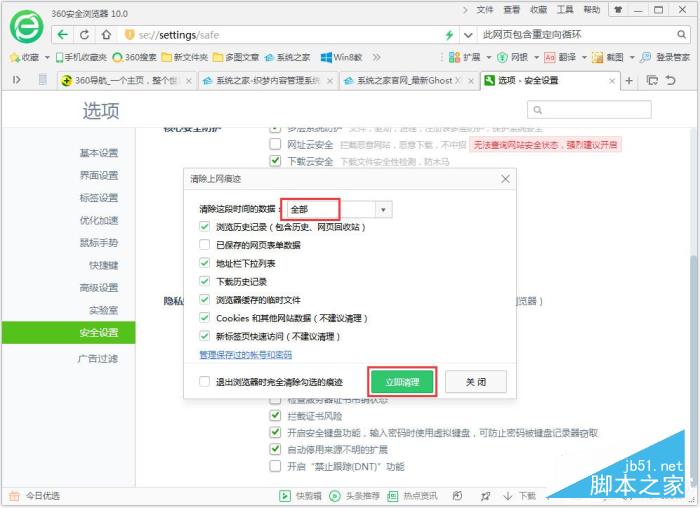The width and height of the screenshot is (700, 508).
Task: Toggle 开启“禁止跟踪(DNT)”功能 checkbox
Action: coord(275,466)
